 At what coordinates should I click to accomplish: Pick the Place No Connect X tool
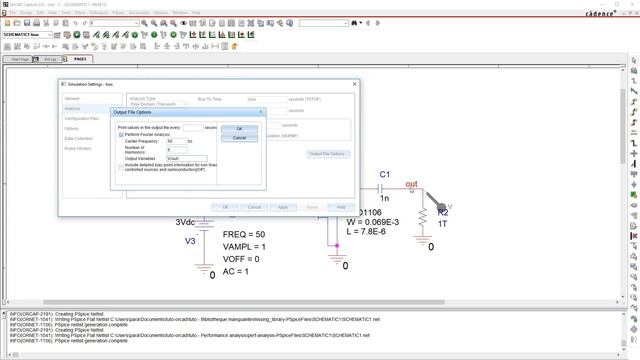click(x=634, y=236)
